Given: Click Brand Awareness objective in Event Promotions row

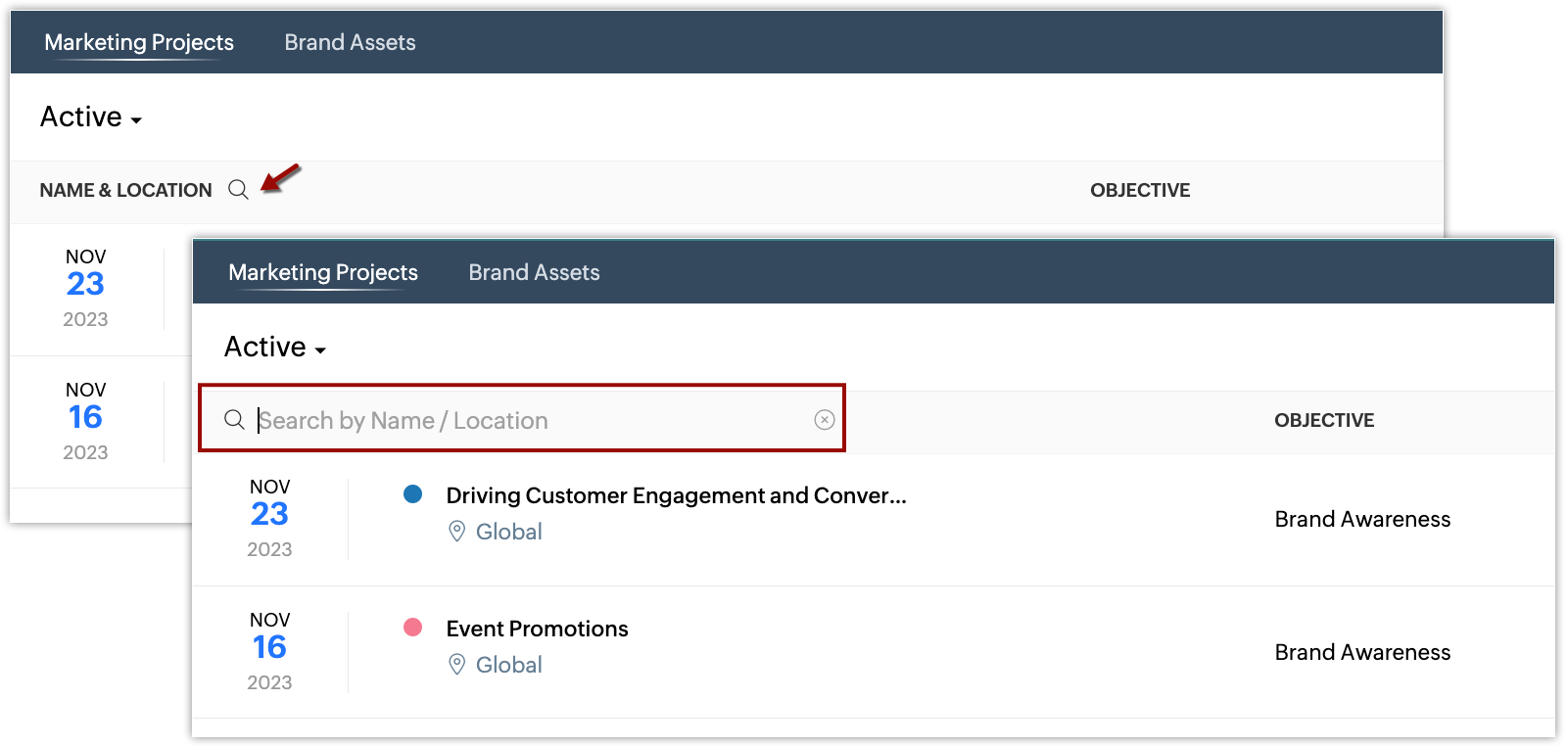Looking at the screenshot, I should [x=1362, y=652].
